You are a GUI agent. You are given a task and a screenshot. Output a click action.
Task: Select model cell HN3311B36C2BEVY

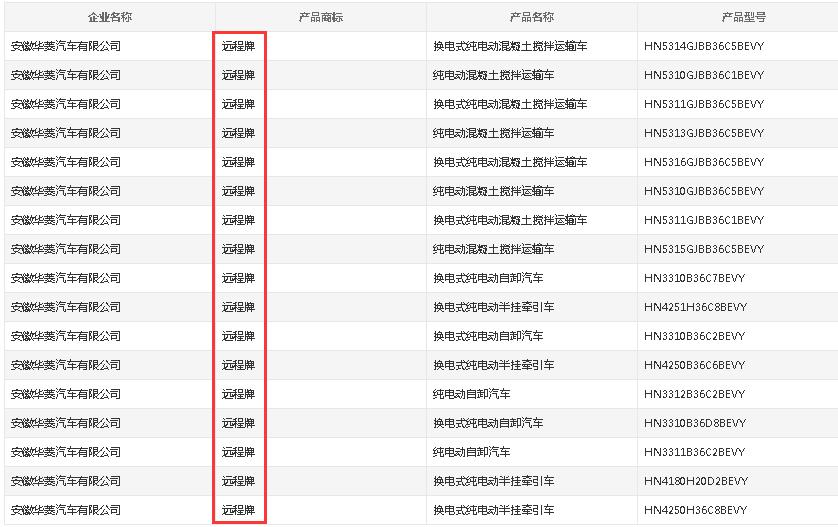(x=694, y=452)
